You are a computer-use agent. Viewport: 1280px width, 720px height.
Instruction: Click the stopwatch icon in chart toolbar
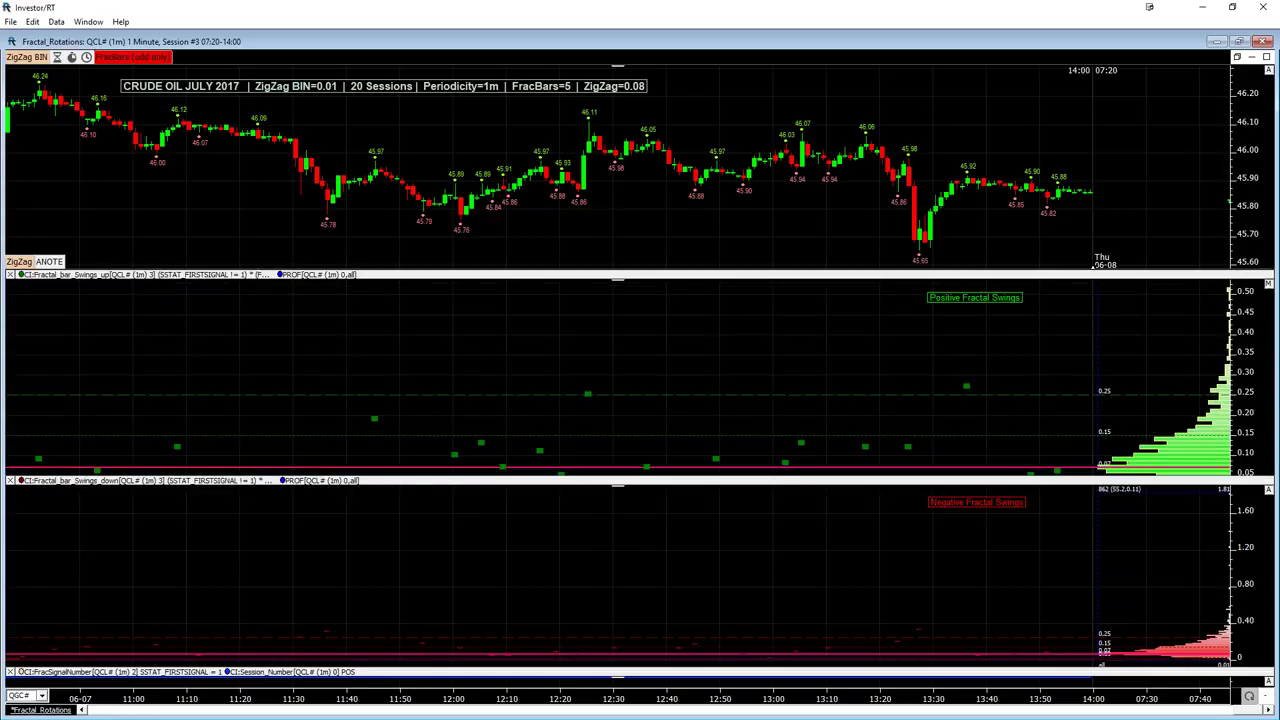[72, 57]
